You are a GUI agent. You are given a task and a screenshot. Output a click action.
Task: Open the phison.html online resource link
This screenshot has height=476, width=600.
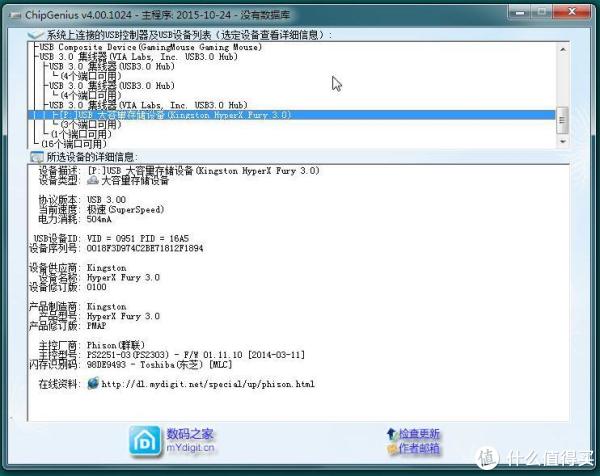(x=208, y=384)
